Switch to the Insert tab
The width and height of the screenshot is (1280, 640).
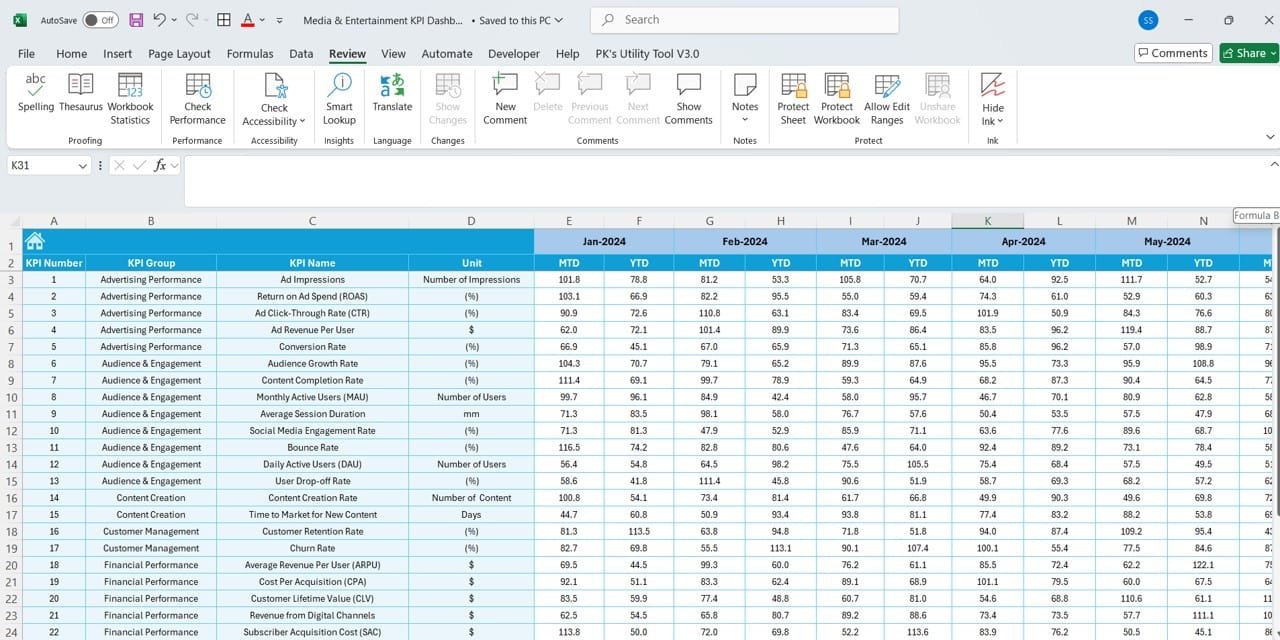(117, 54)
